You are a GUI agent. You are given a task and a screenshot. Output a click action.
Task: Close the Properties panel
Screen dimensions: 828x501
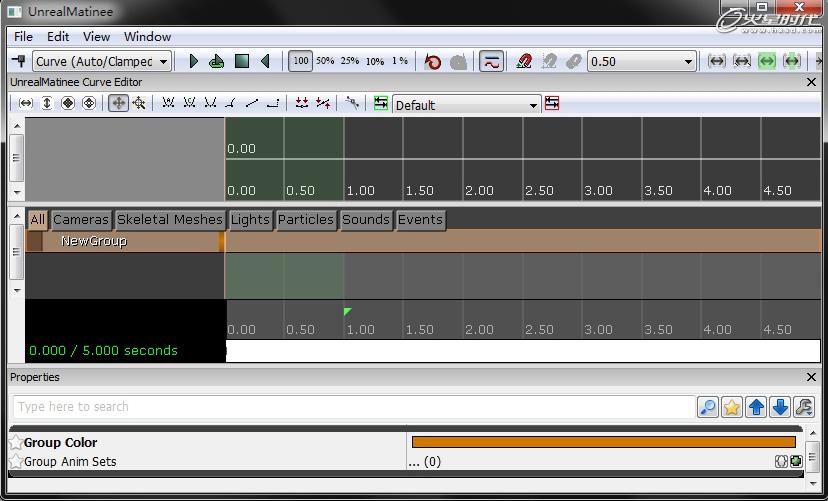pos(812,377)
